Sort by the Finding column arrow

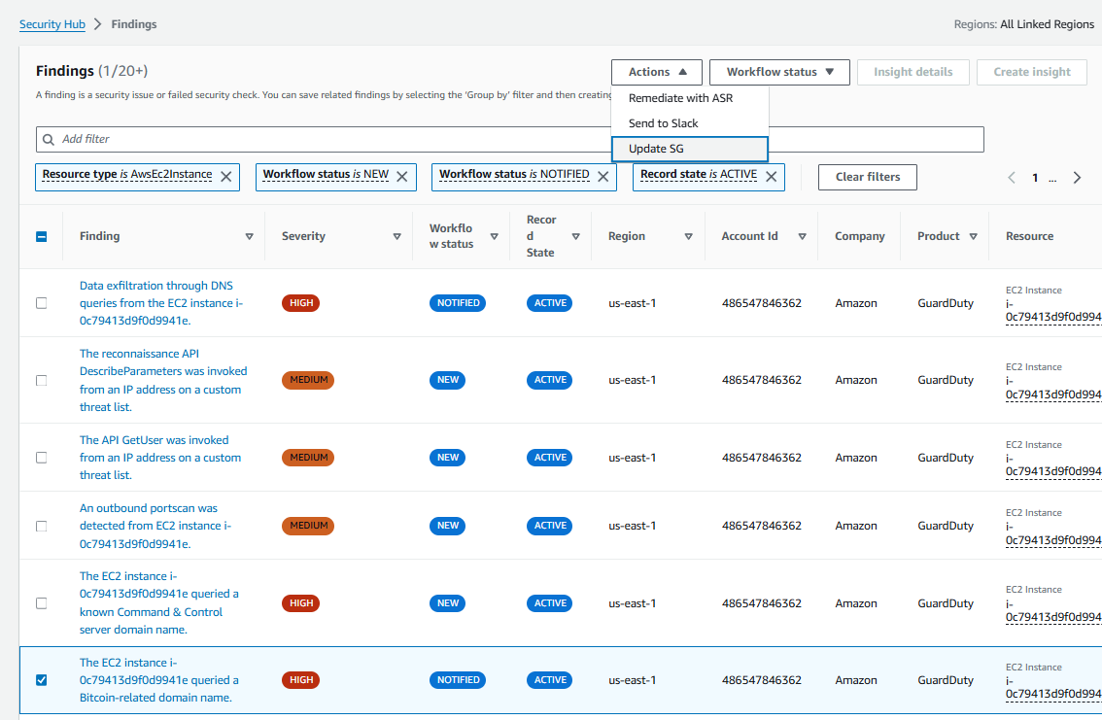[x=249, y=236]
